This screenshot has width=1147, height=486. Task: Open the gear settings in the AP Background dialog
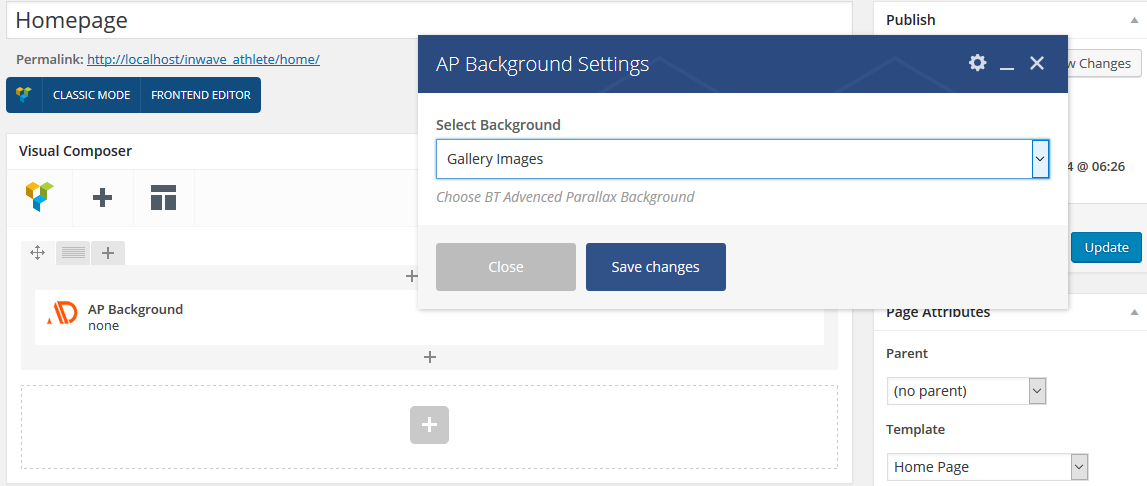pos(977,63)
